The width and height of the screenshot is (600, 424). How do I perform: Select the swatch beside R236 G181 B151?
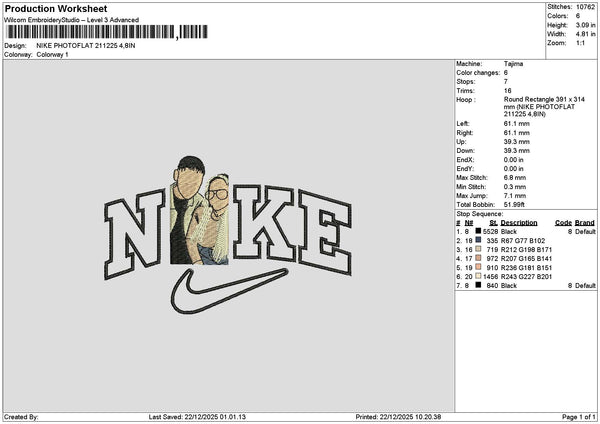point(478,267)
